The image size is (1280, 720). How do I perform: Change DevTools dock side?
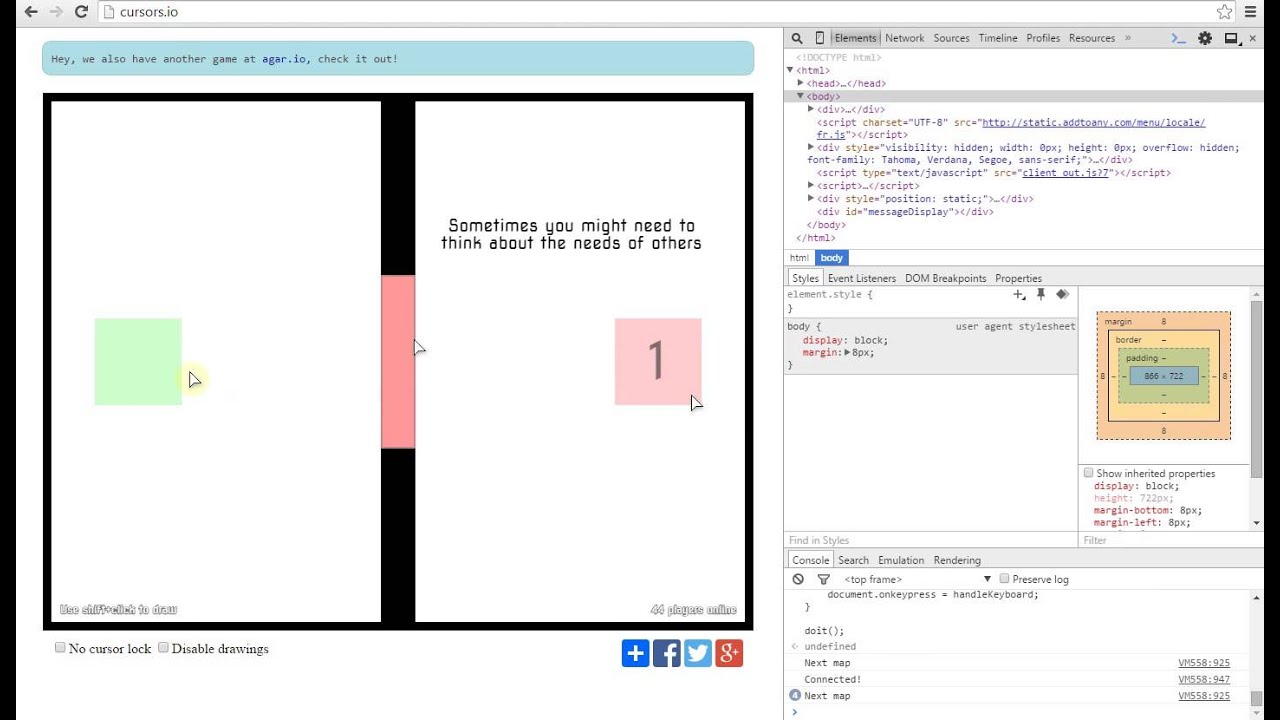click(x=1232, y=38)
